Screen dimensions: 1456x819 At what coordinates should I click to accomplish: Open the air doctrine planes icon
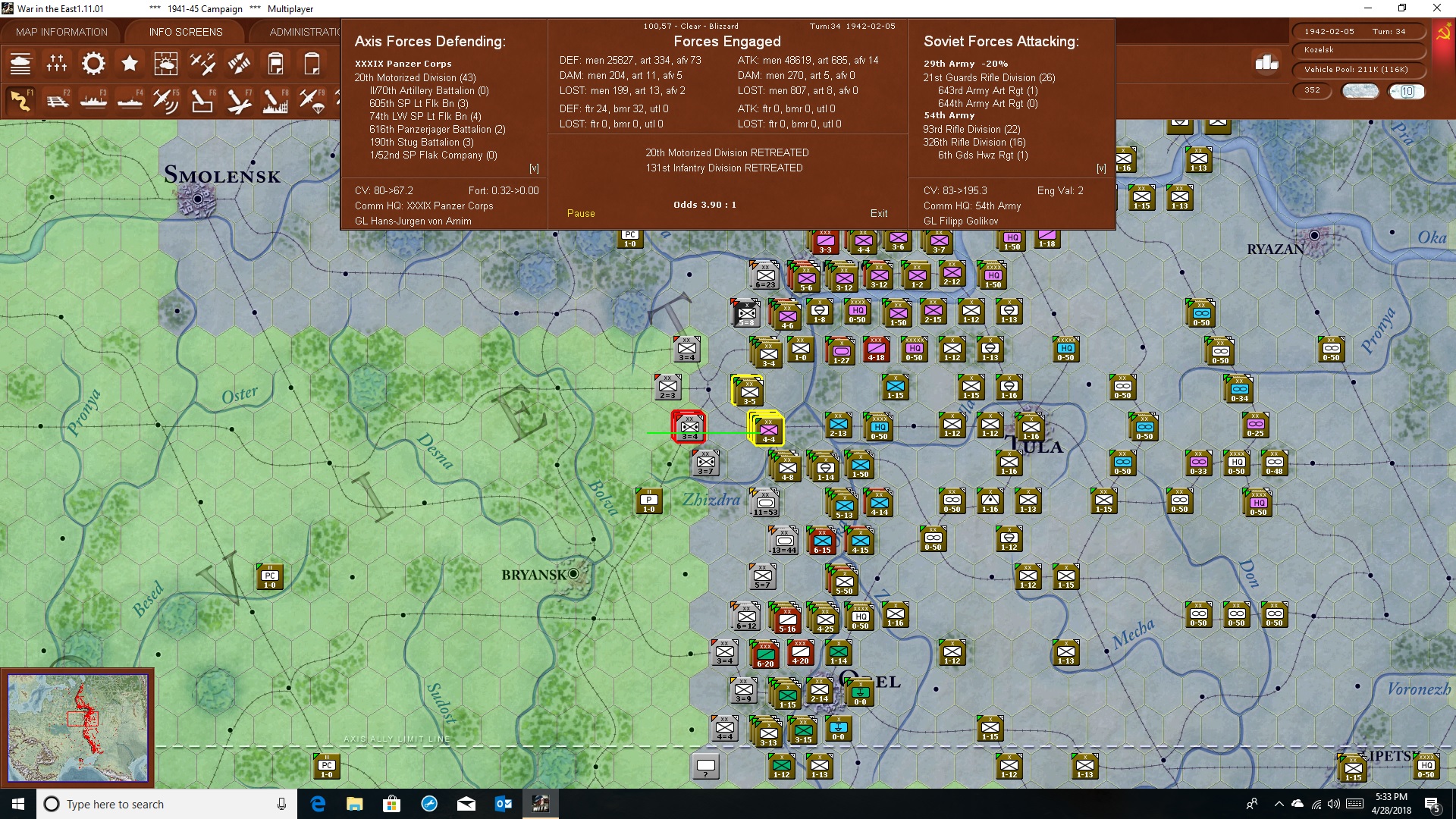coord(202,64)
